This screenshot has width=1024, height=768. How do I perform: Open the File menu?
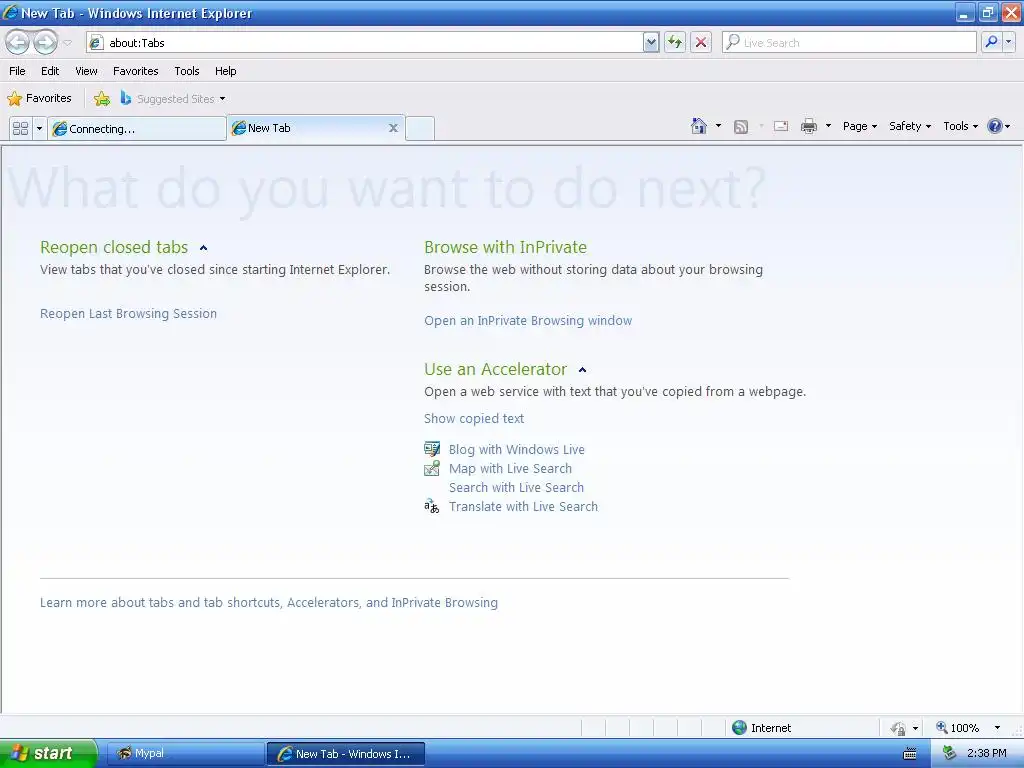17,71
